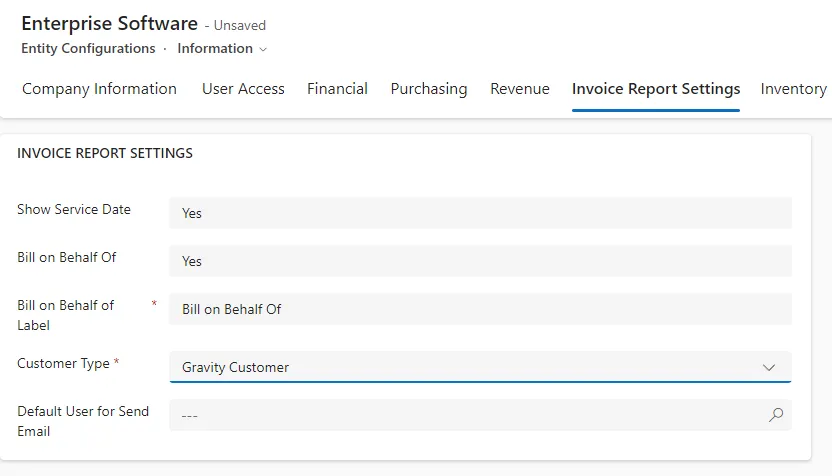832x476 pixels.
Task: Click the Default User for Send Email label
Action: (x=83, y=421)
